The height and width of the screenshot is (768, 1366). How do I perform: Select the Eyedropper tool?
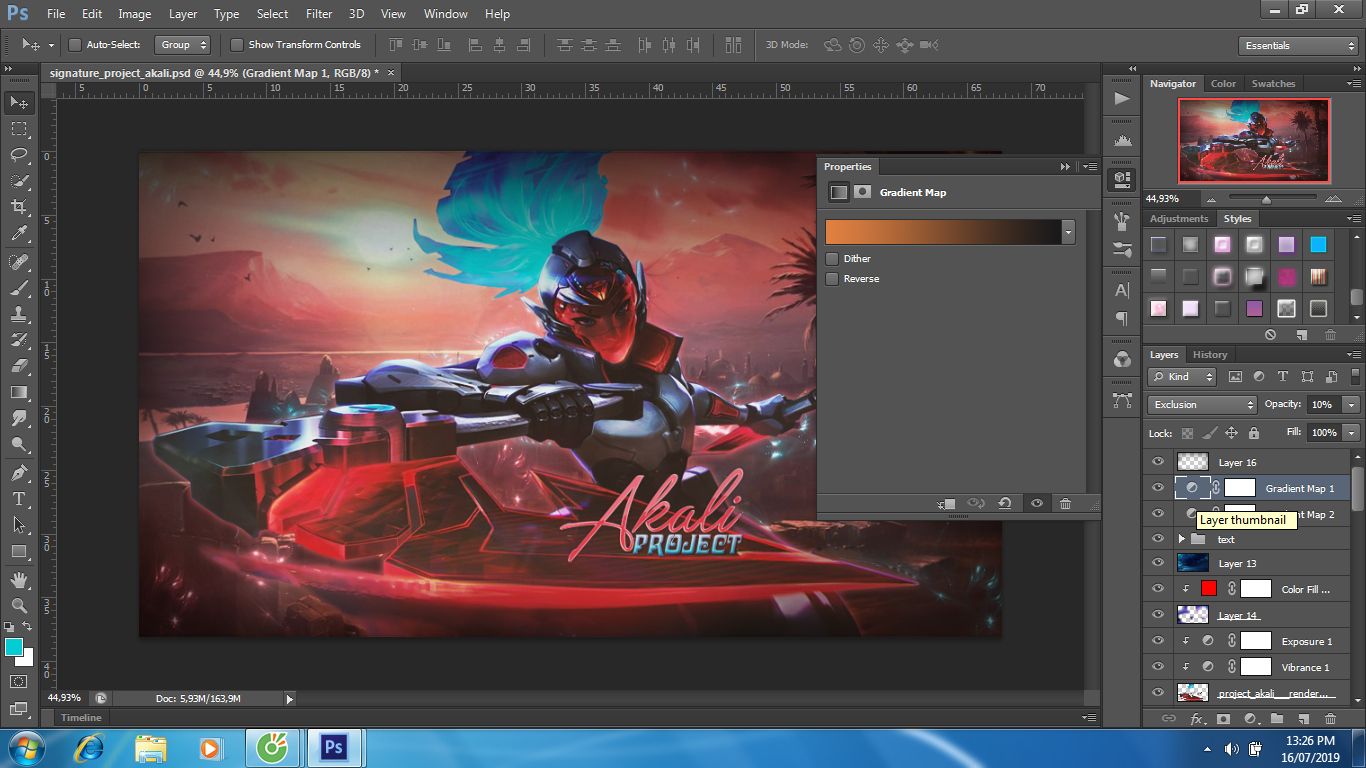tap(19, 233)
